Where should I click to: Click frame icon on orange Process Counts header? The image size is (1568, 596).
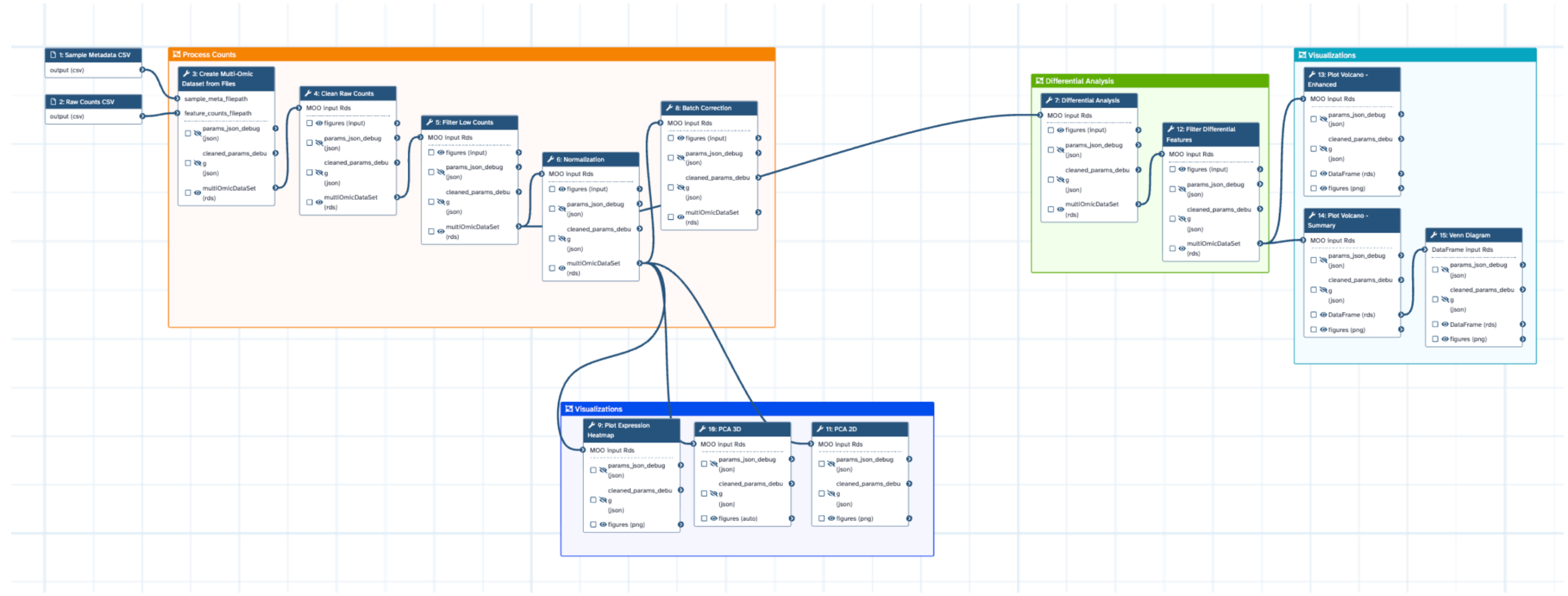click(176, 54)
